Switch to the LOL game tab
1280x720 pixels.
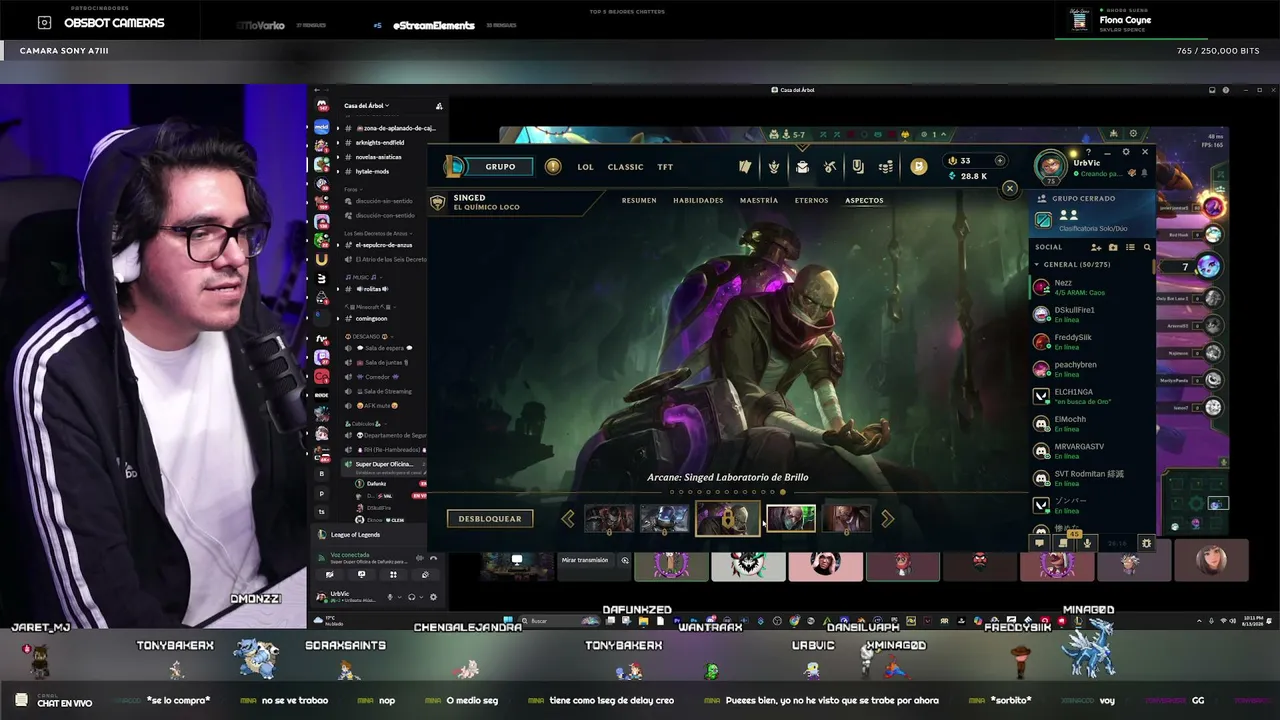tap(586, 167)
